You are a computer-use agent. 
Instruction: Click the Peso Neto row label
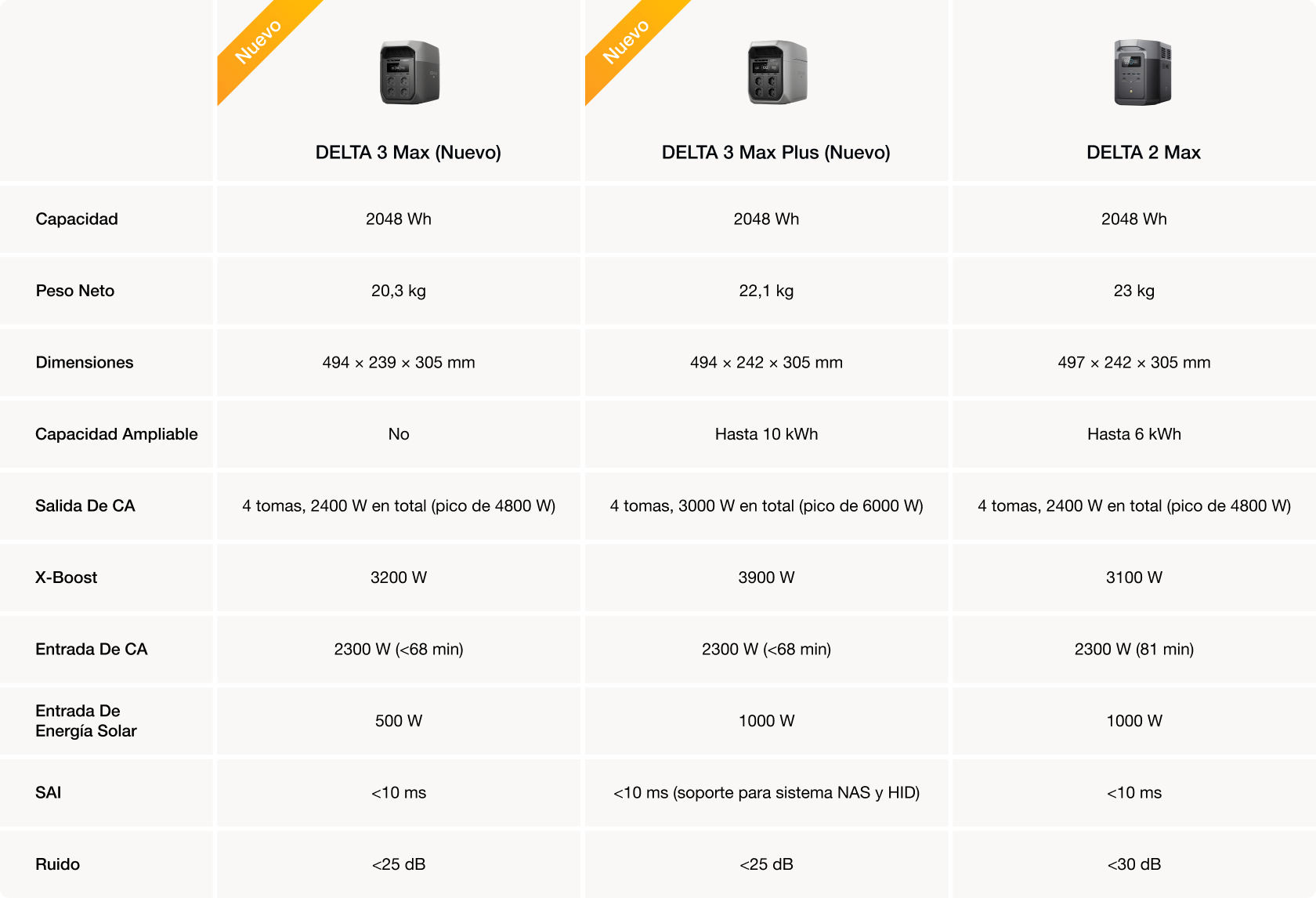tap(75, 291)
